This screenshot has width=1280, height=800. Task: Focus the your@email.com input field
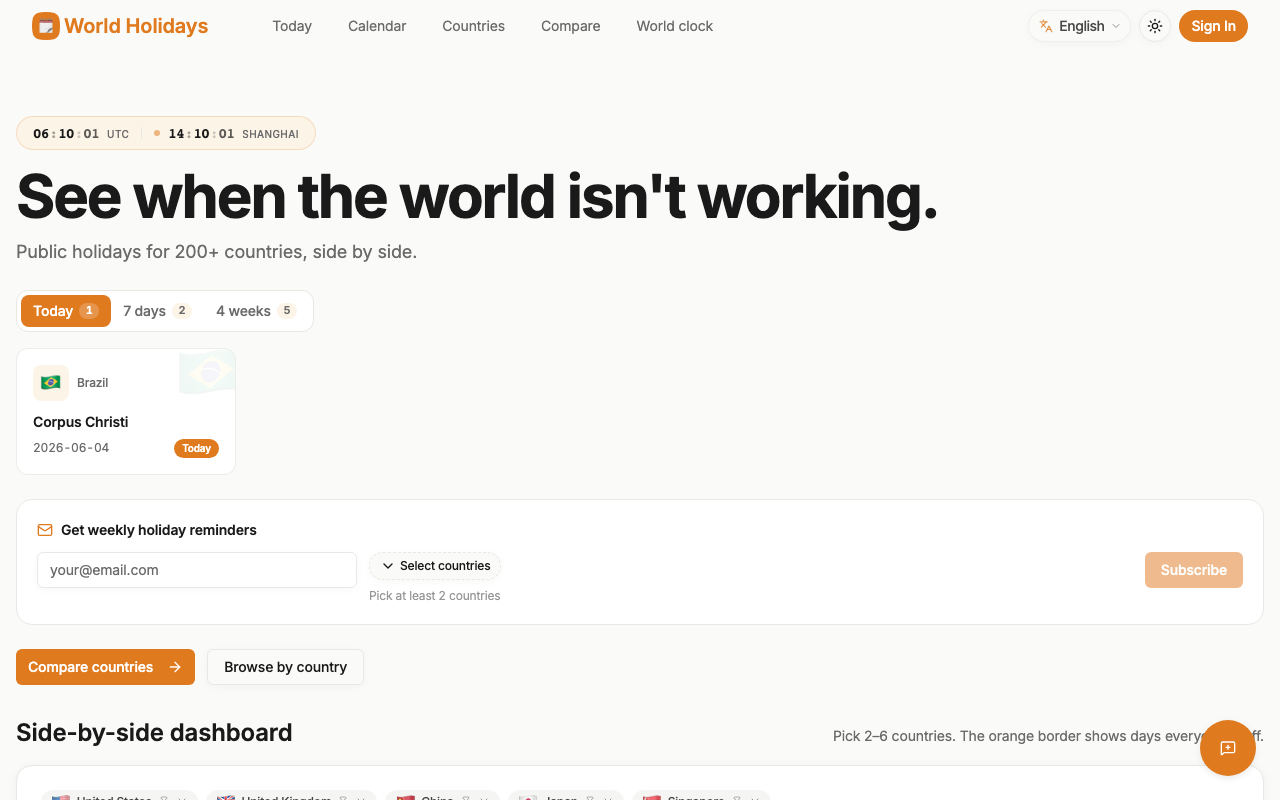197,570
